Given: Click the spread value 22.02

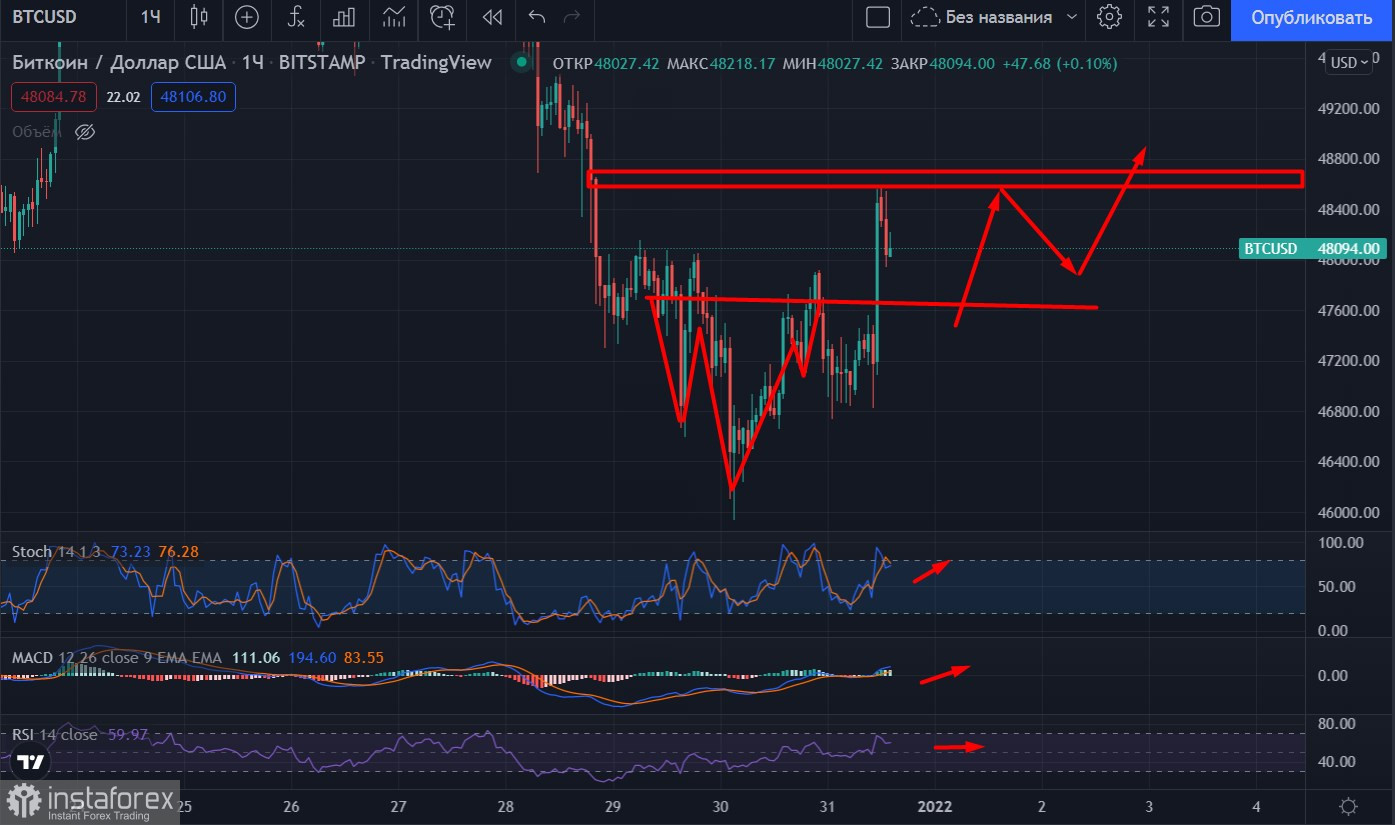Looking at the screenshot, I should click(x=123, y=97).
